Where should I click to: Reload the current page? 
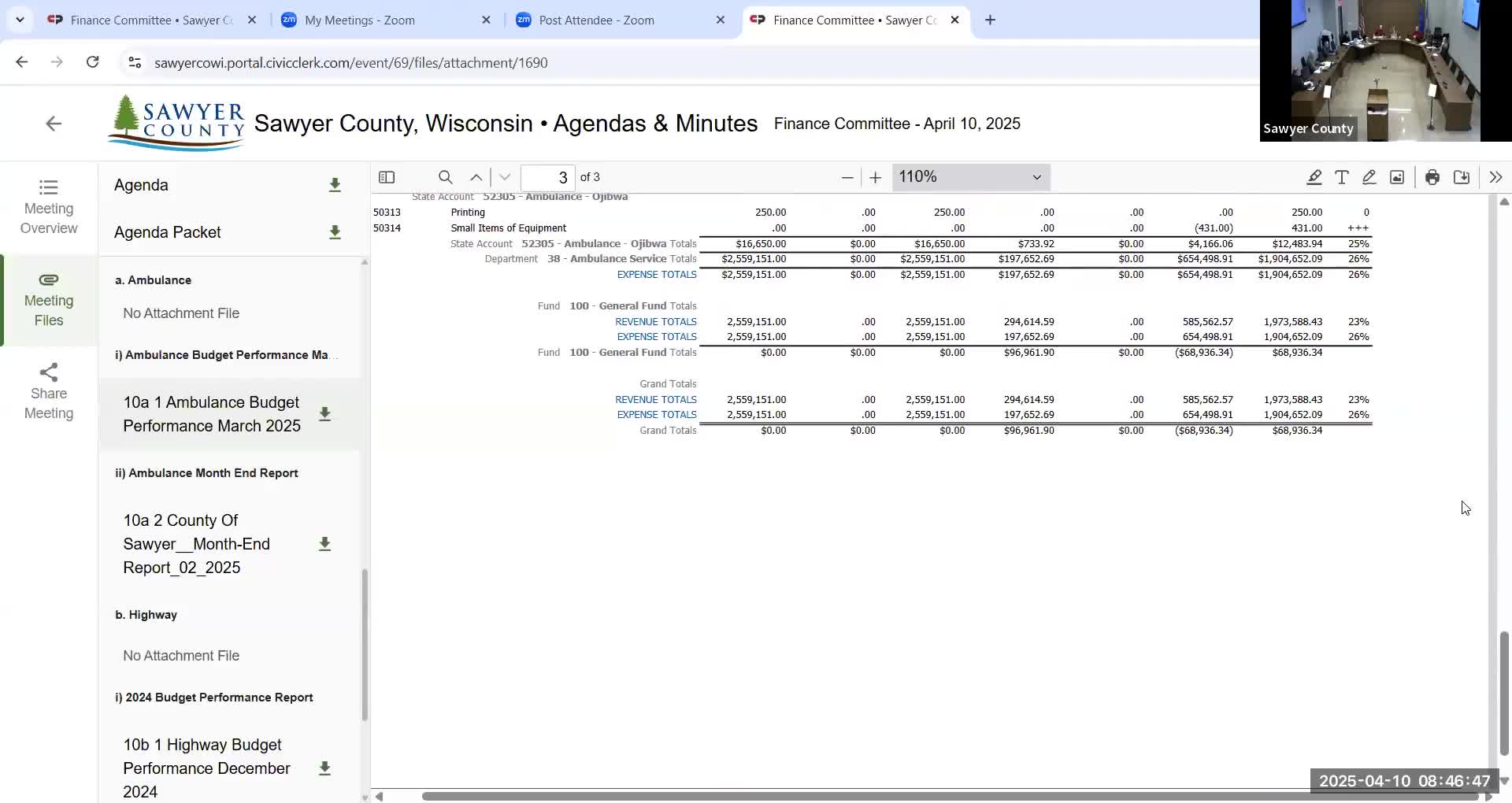pos(92,62)
